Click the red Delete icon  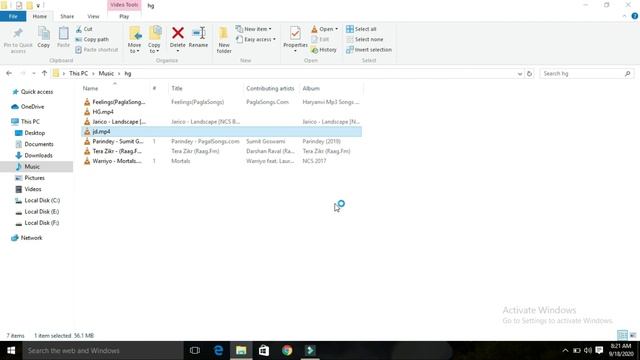tap(178, 33)
